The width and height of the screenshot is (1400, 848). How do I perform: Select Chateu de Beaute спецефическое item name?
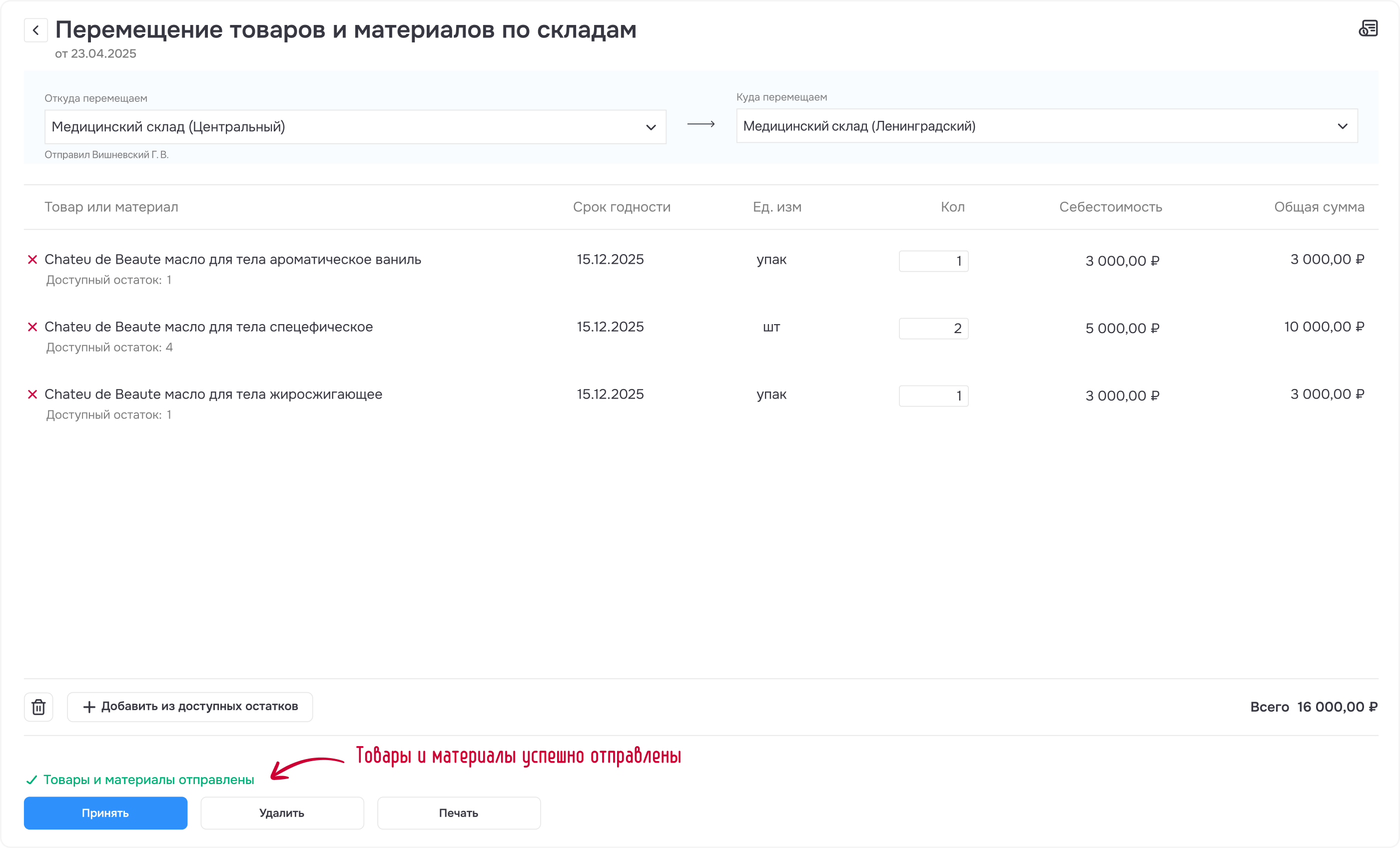(208, 327)
